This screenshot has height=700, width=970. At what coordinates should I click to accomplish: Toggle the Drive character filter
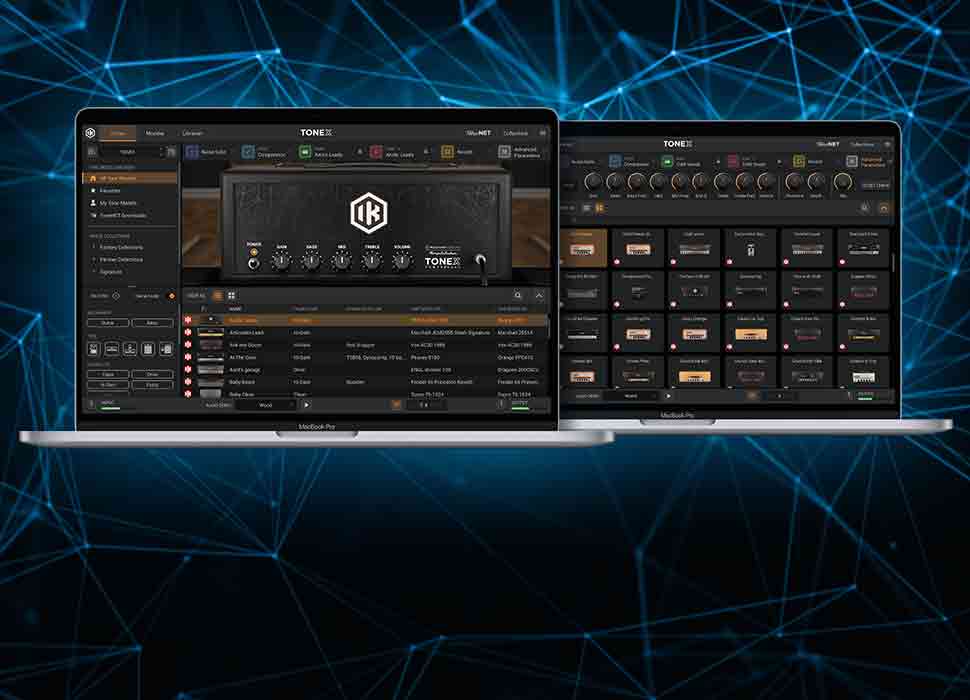pyautogui.click(x=152, y=374)
